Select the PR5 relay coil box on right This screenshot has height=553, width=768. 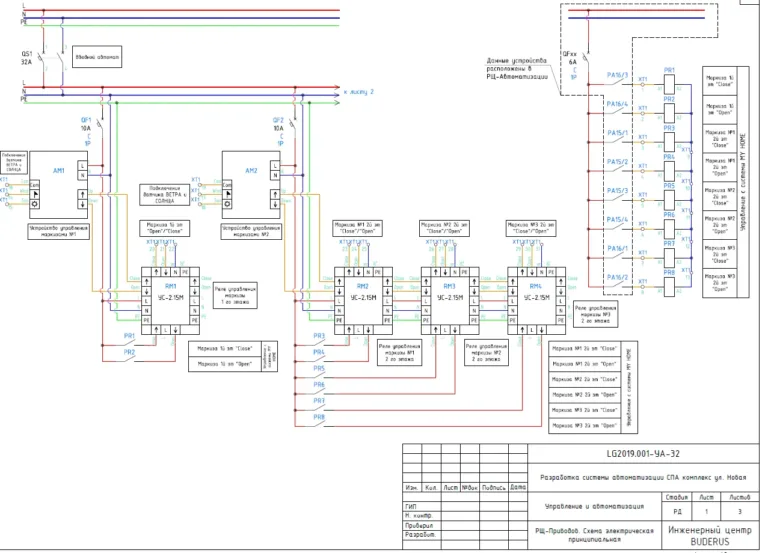pos(670,200)
